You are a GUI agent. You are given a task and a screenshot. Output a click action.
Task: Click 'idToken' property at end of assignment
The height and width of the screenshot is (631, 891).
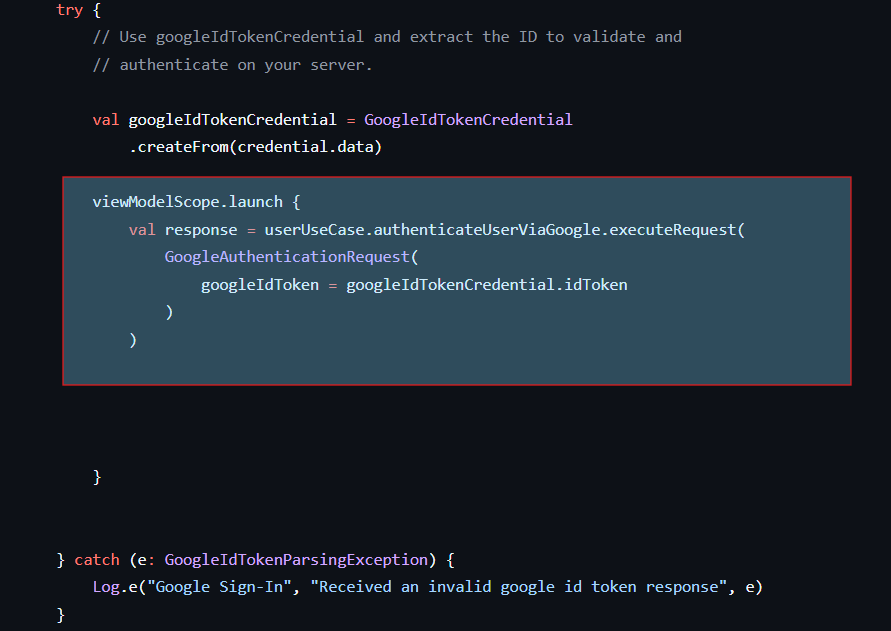596,285
